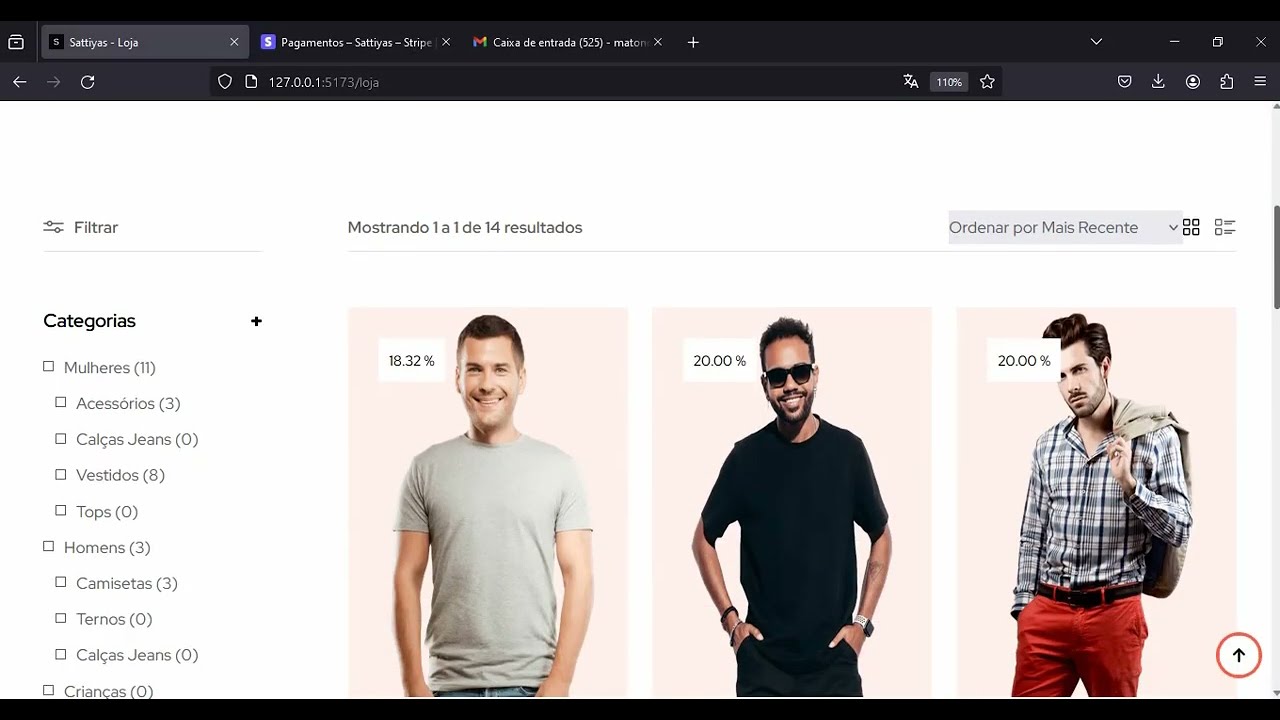This screenshot has height=720, width=1280.
Task: Click the page vertical scrollbar thumb
Action: click(x=1276, y=257)
